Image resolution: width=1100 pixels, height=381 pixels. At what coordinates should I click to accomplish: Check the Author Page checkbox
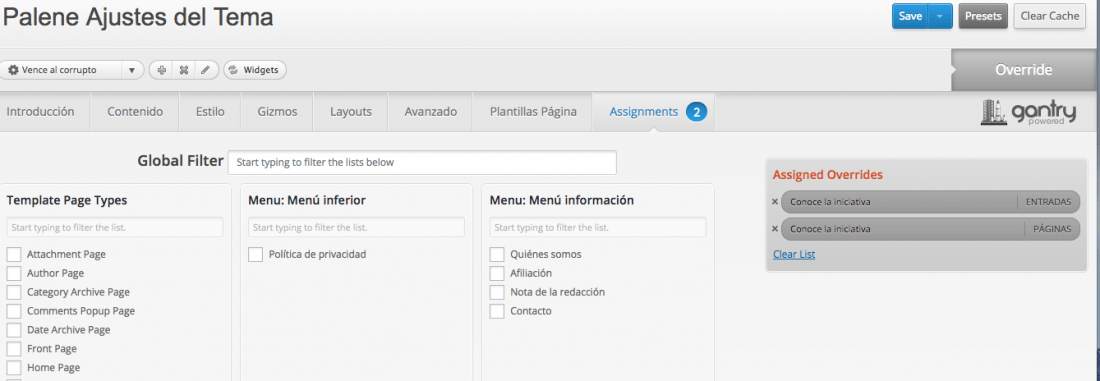pos(14,274)
